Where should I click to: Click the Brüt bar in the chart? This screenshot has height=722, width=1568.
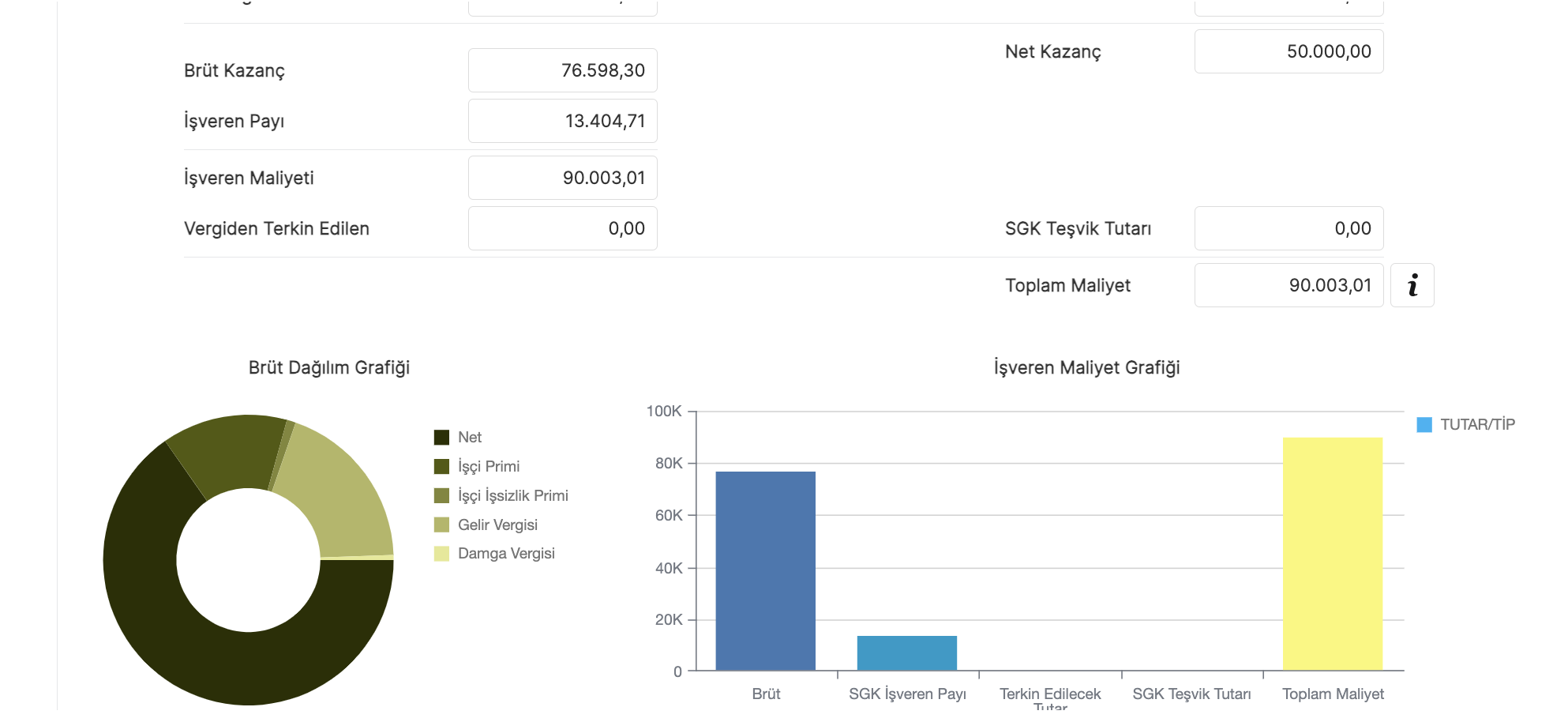click(765, 570)
